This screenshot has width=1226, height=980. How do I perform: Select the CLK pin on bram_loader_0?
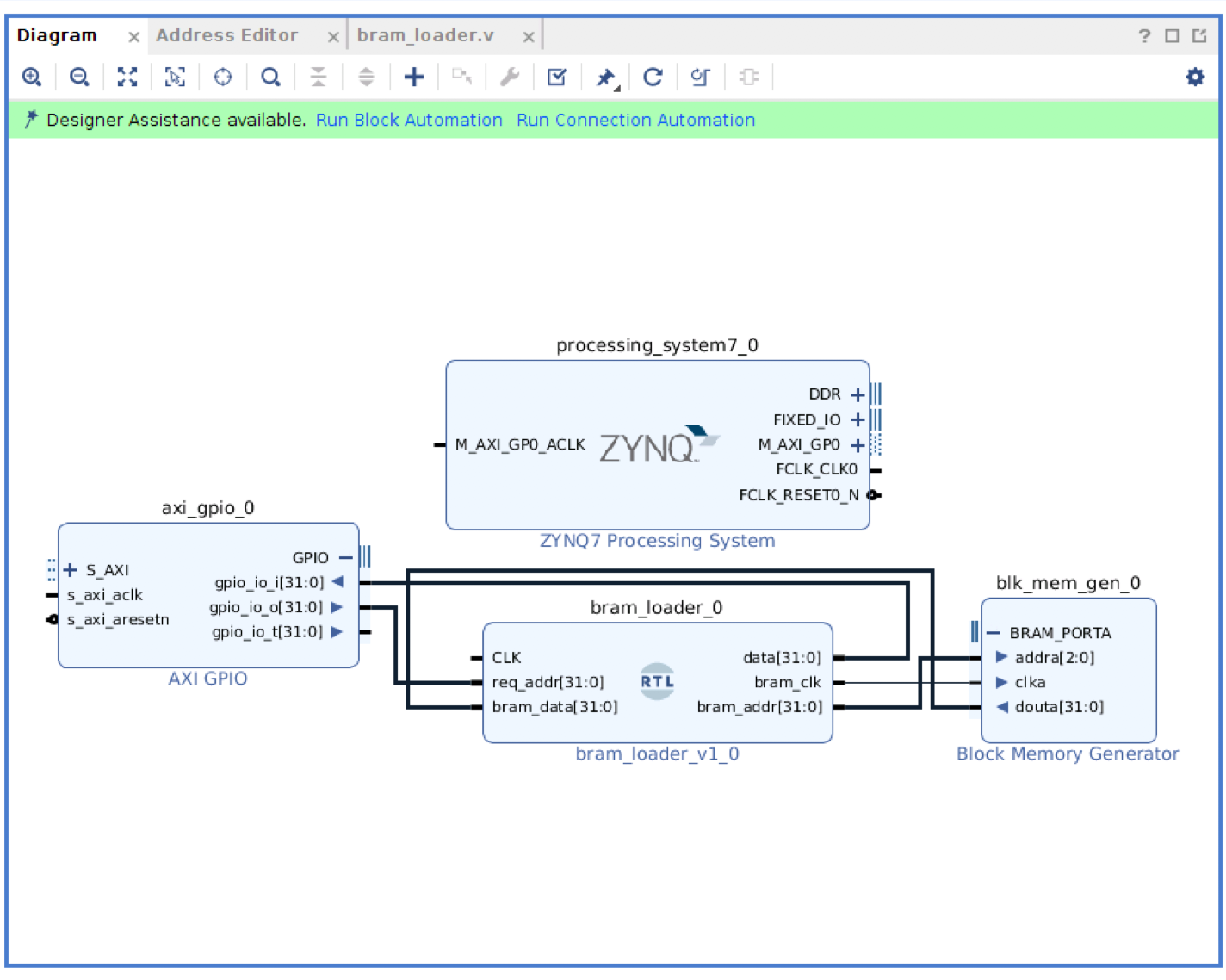pyautogui.click(x=506, y=658)
